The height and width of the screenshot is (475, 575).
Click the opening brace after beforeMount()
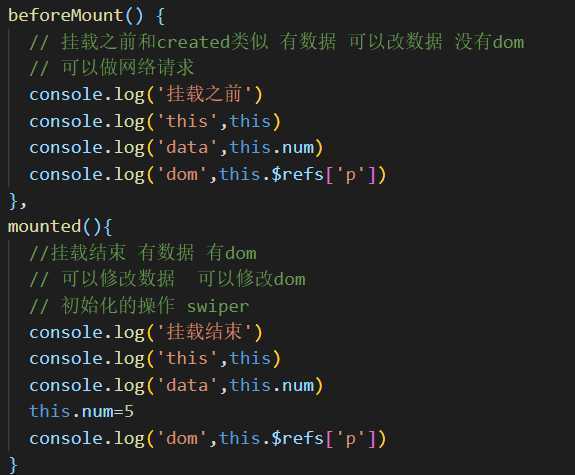160,16
